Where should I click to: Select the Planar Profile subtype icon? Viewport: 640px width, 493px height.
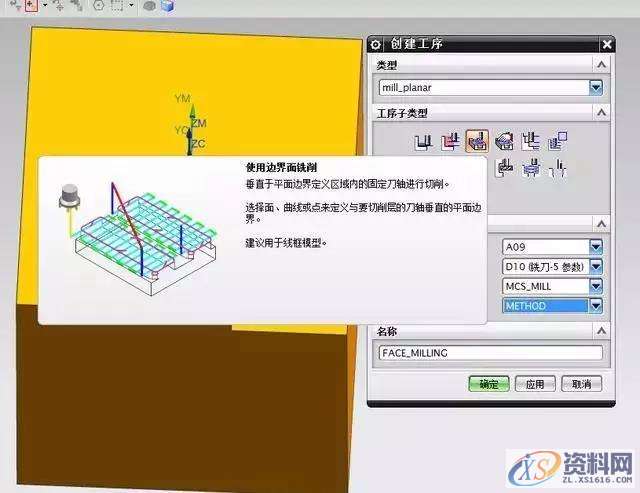(558, 142)
